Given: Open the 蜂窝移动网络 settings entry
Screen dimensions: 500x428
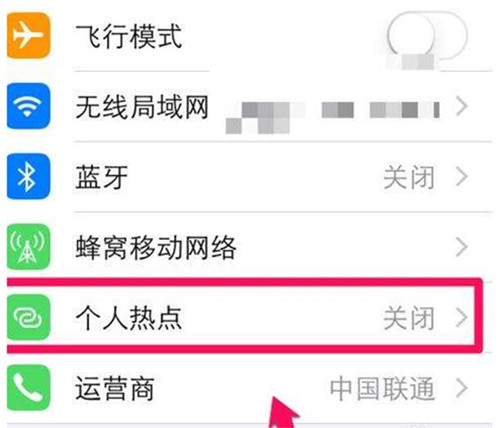Looking at the screenshot, I should point(249,247).
